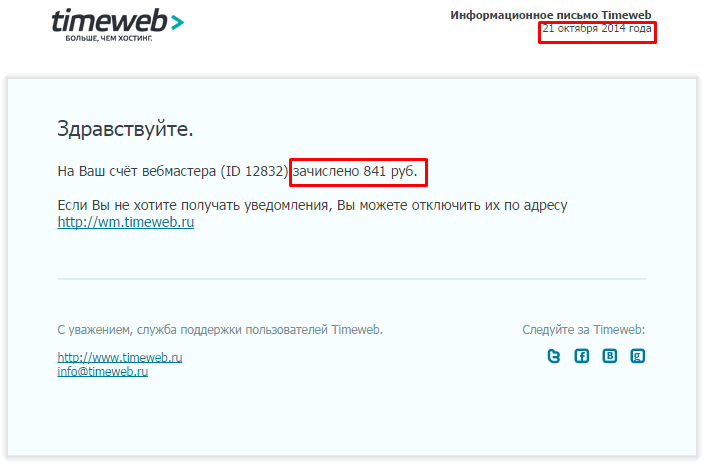706x466 pixels.
Task: Open the http://wm.timeweb.ru link
Action: 126,222
